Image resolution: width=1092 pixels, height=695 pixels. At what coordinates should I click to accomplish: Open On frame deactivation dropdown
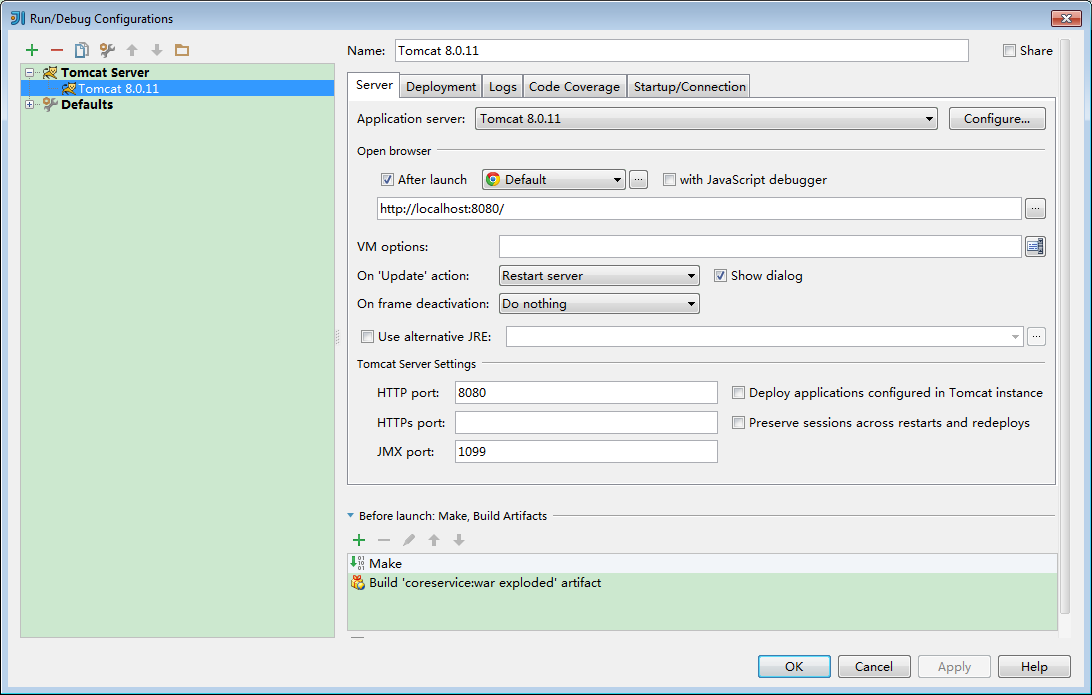click(x=599, y=304)
